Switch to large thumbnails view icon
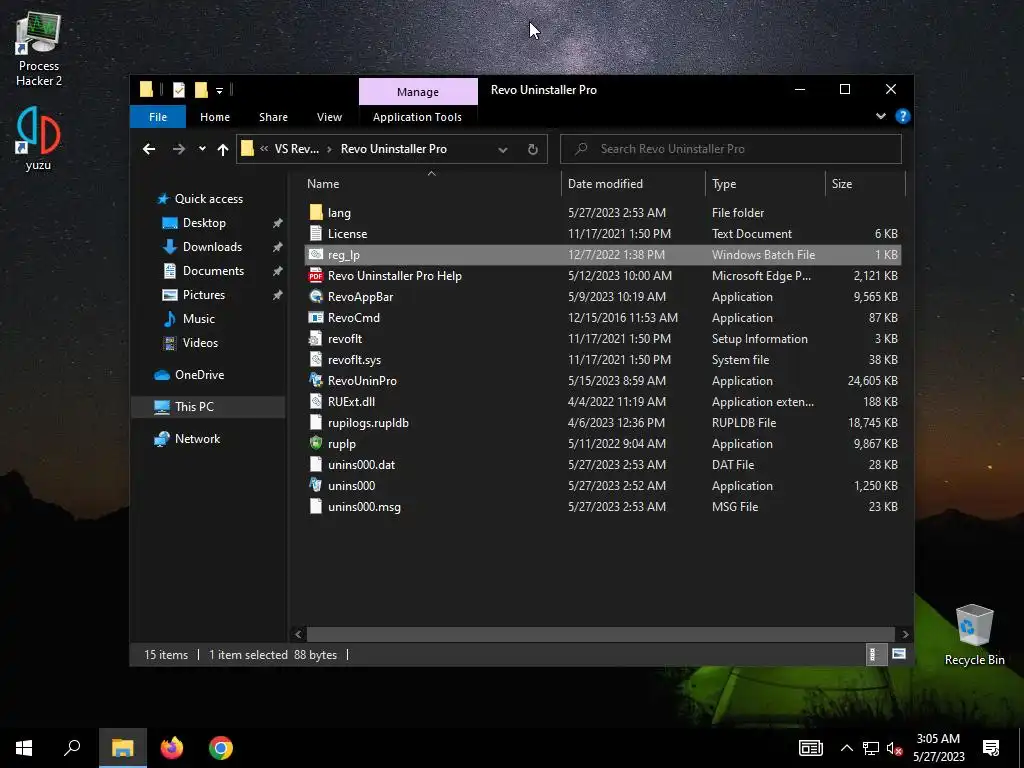The image size is (1024, 768). pos(899,654)
